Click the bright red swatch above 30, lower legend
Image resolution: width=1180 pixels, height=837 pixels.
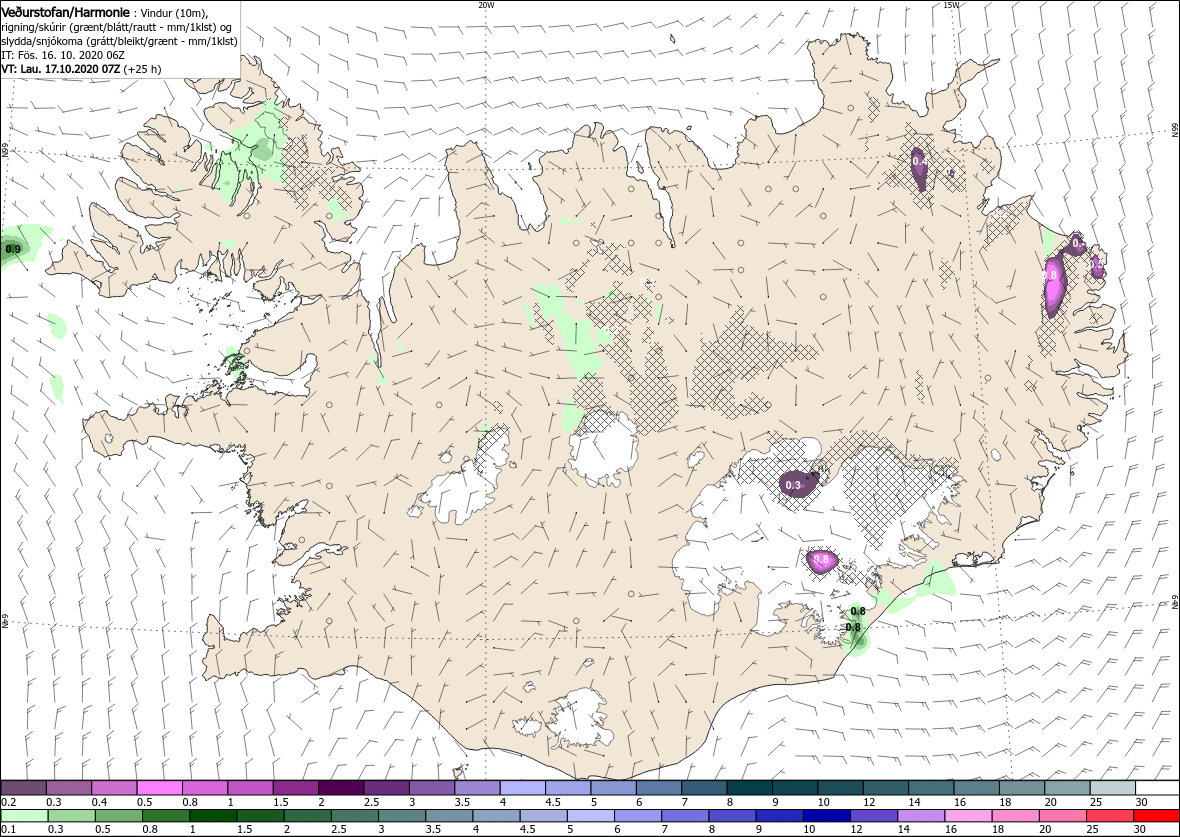(1157, 816)
